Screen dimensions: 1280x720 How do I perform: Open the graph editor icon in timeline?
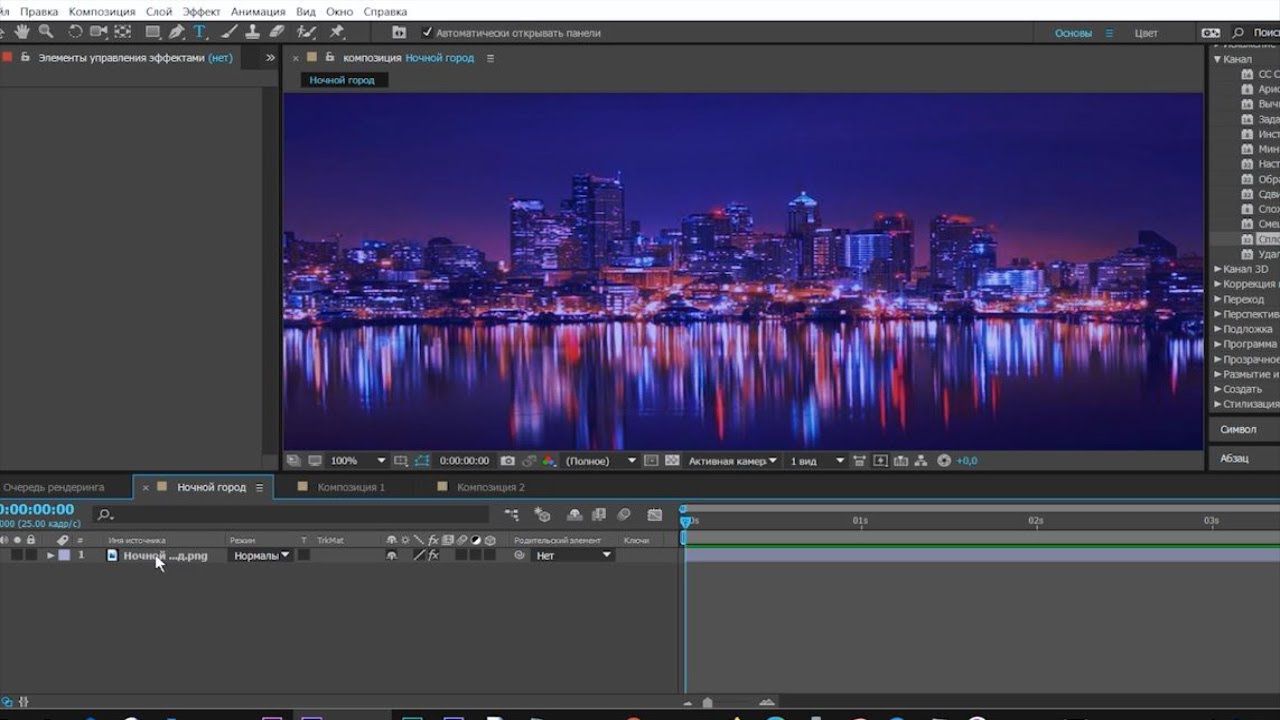(655, 515)
